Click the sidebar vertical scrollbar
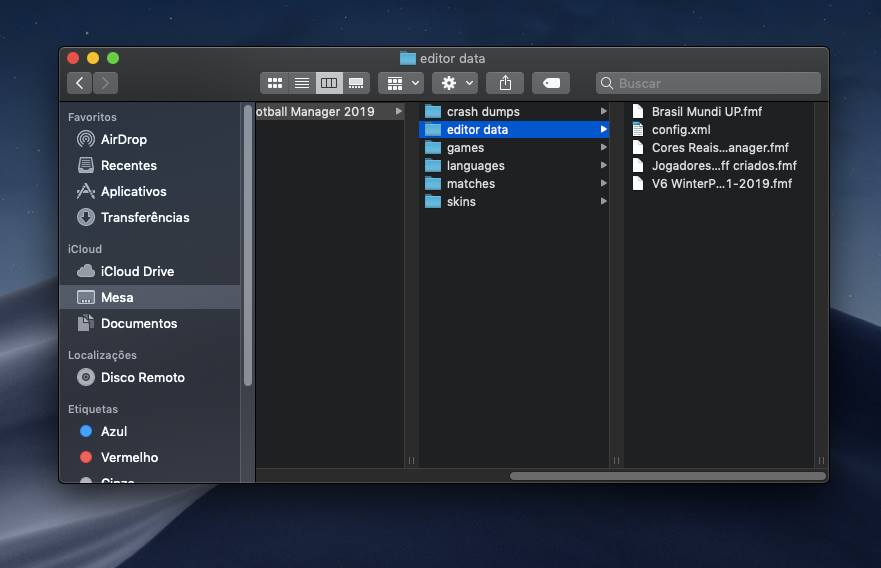The width and height of the screenshot is (881, 568). pyautogui.click(x=248, y=246)
